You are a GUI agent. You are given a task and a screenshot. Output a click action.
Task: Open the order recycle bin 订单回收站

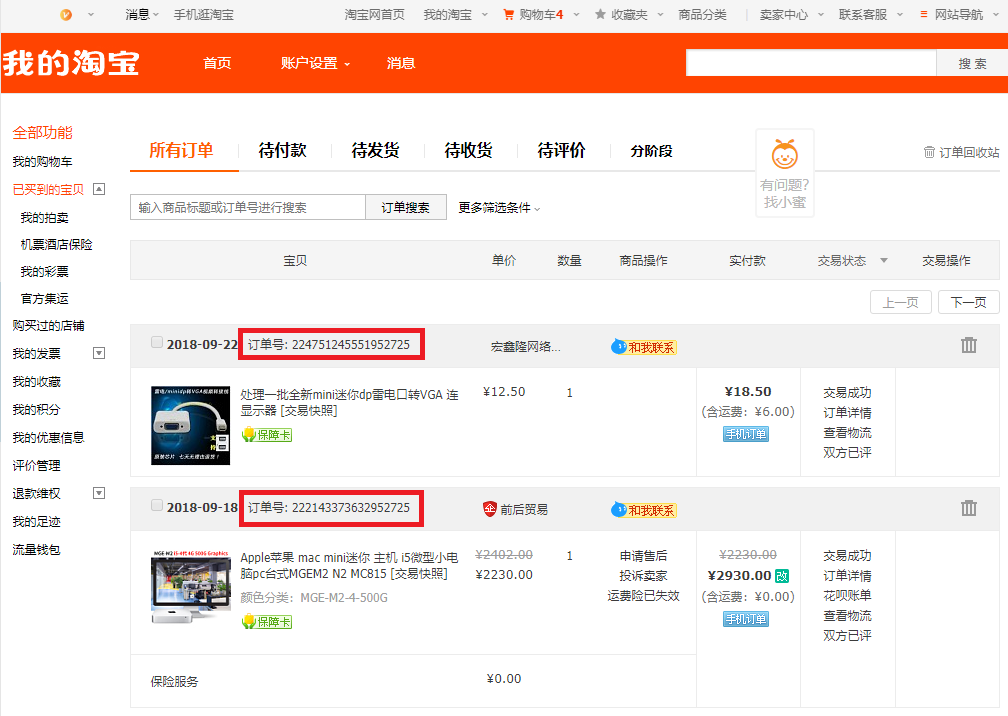tap(961, 152)
